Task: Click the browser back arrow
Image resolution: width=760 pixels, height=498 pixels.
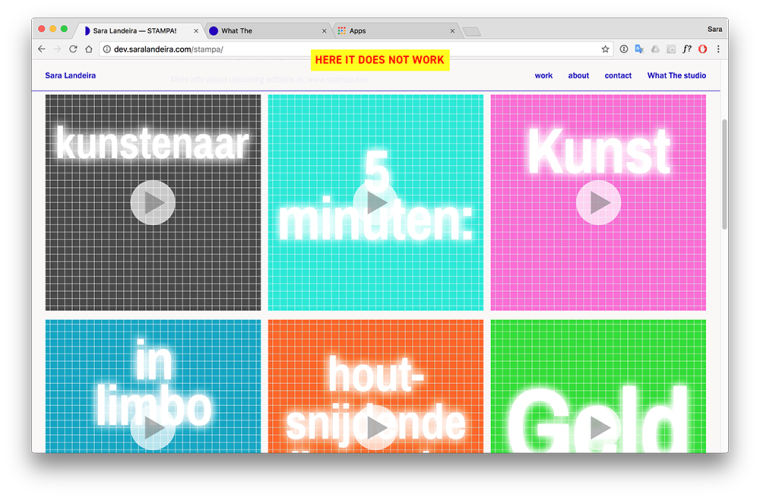Action: (x=42, y=49)
